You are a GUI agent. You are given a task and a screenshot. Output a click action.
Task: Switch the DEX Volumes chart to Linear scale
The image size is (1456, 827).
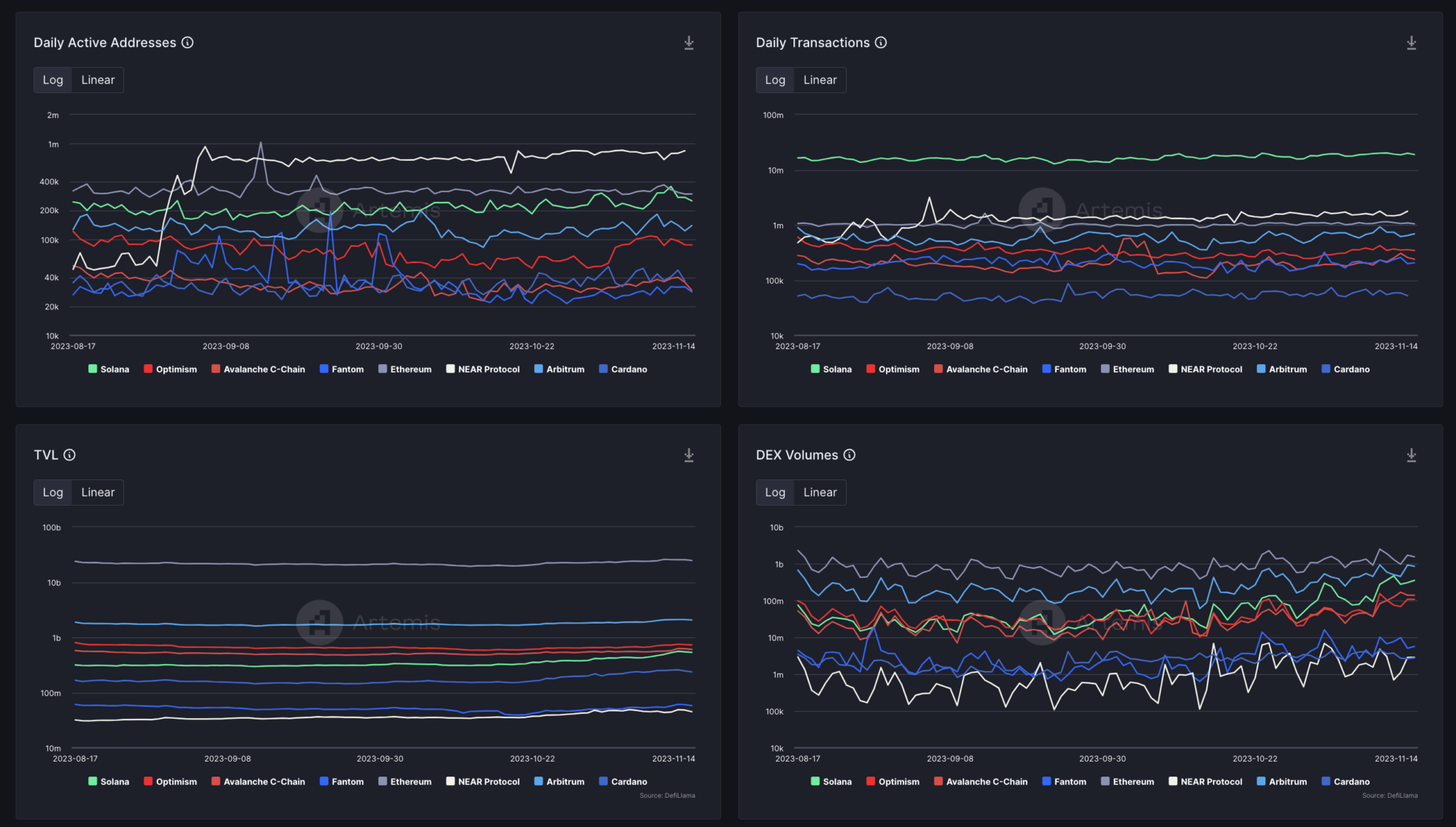pyautogui.click(x=820, y=493)
